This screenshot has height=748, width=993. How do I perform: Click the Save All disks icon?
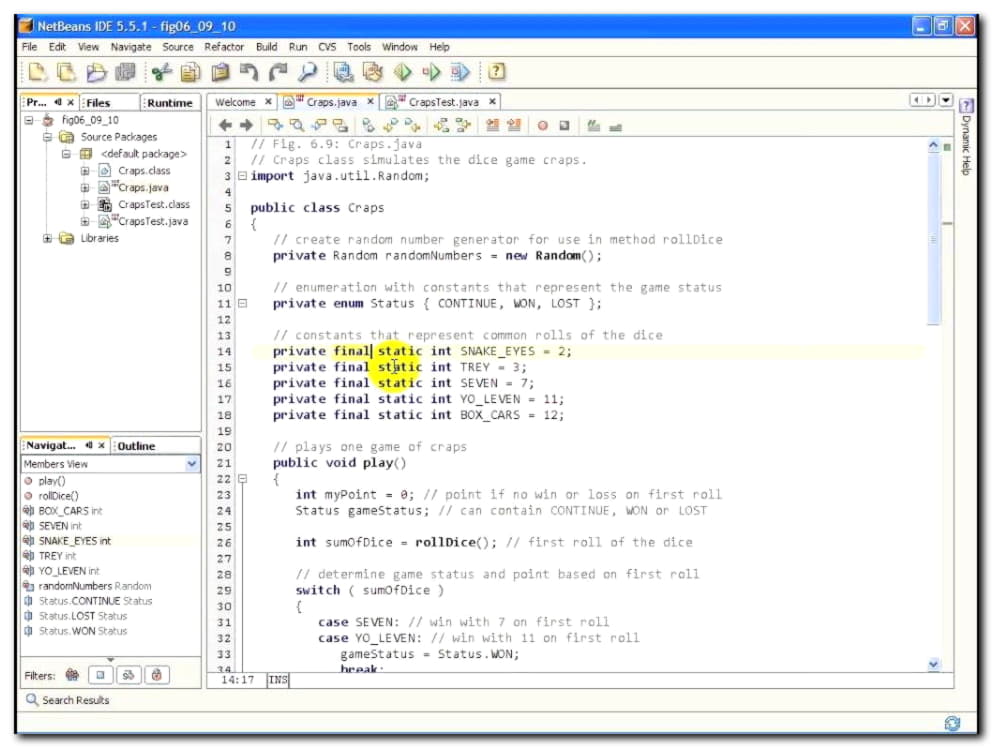click(x=125, y=72)
